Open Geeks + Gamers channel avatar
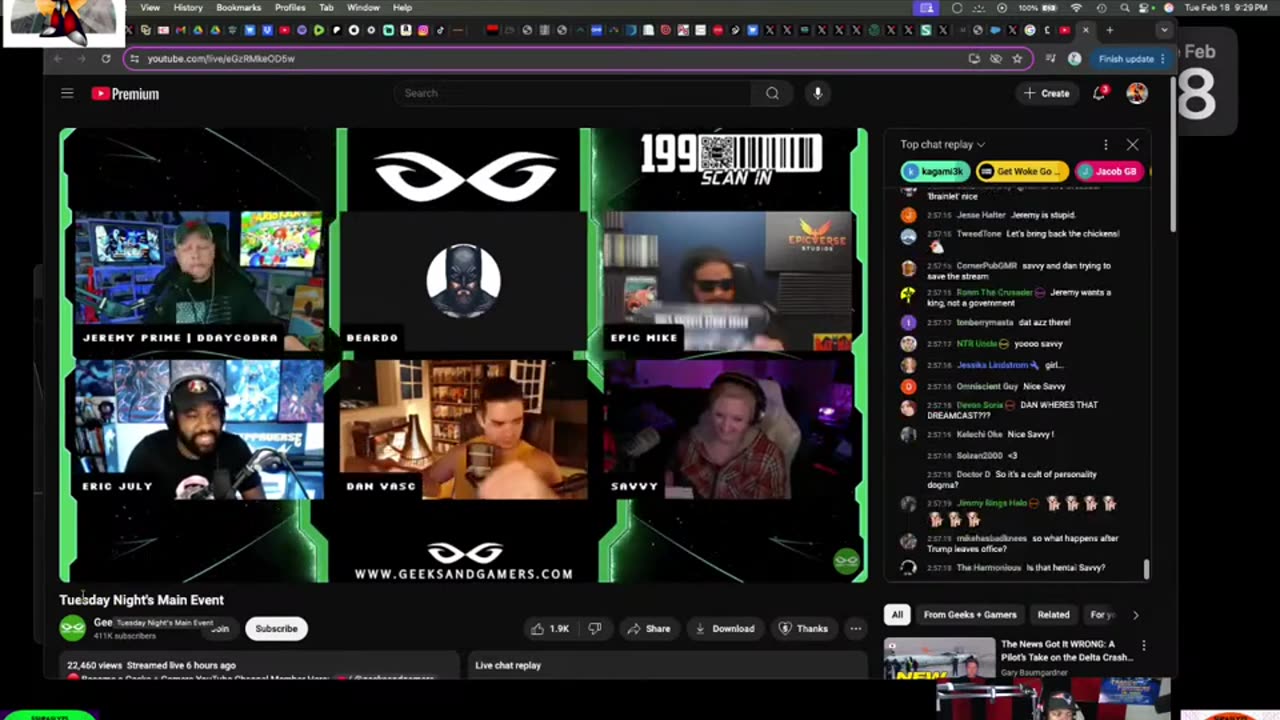The width and height of the screenshot is (1280, 720). point(72,628)
